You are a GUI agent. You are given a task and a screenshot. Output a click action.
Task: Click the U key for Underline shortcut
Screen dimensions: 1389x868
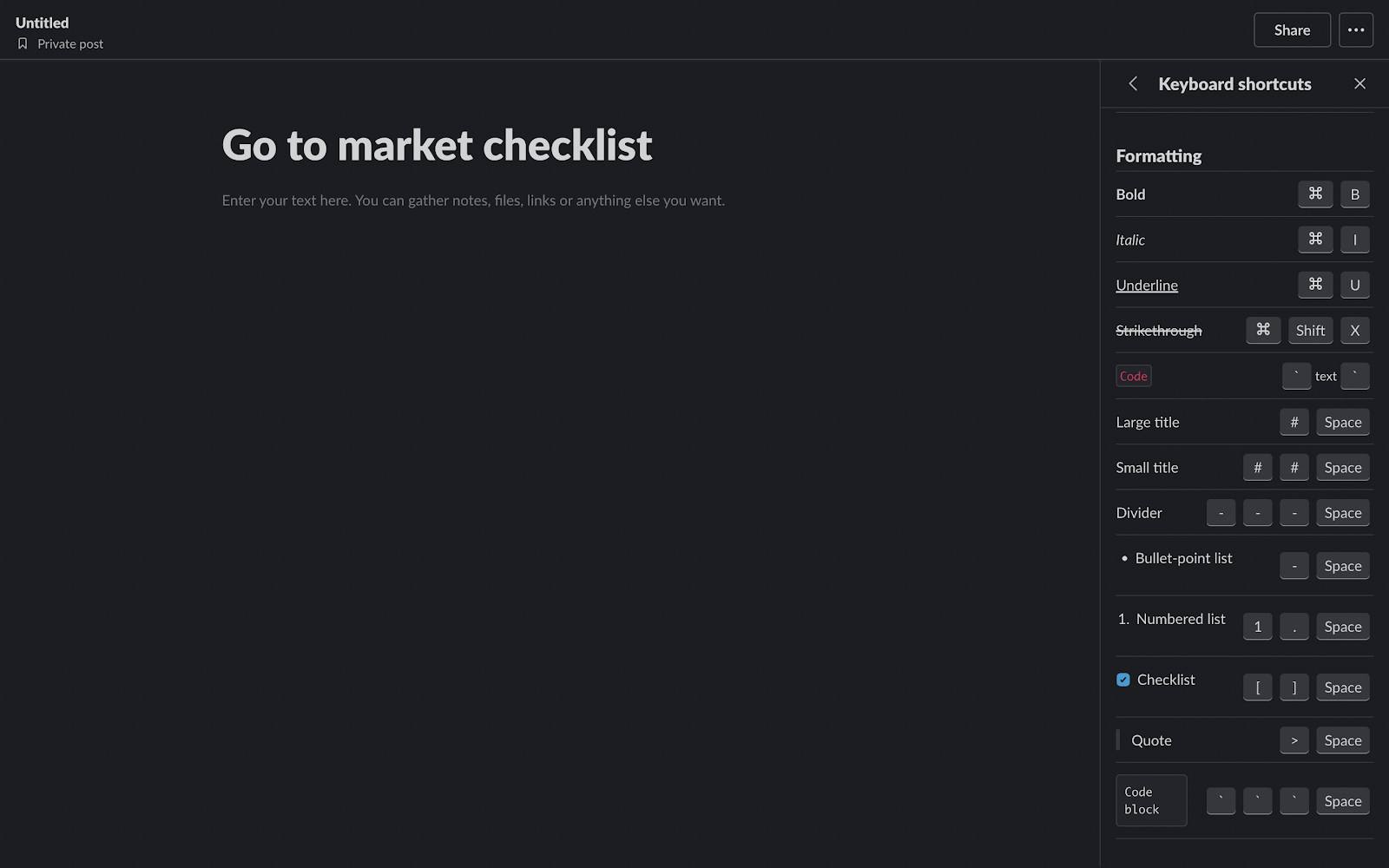click(1354, 285)
